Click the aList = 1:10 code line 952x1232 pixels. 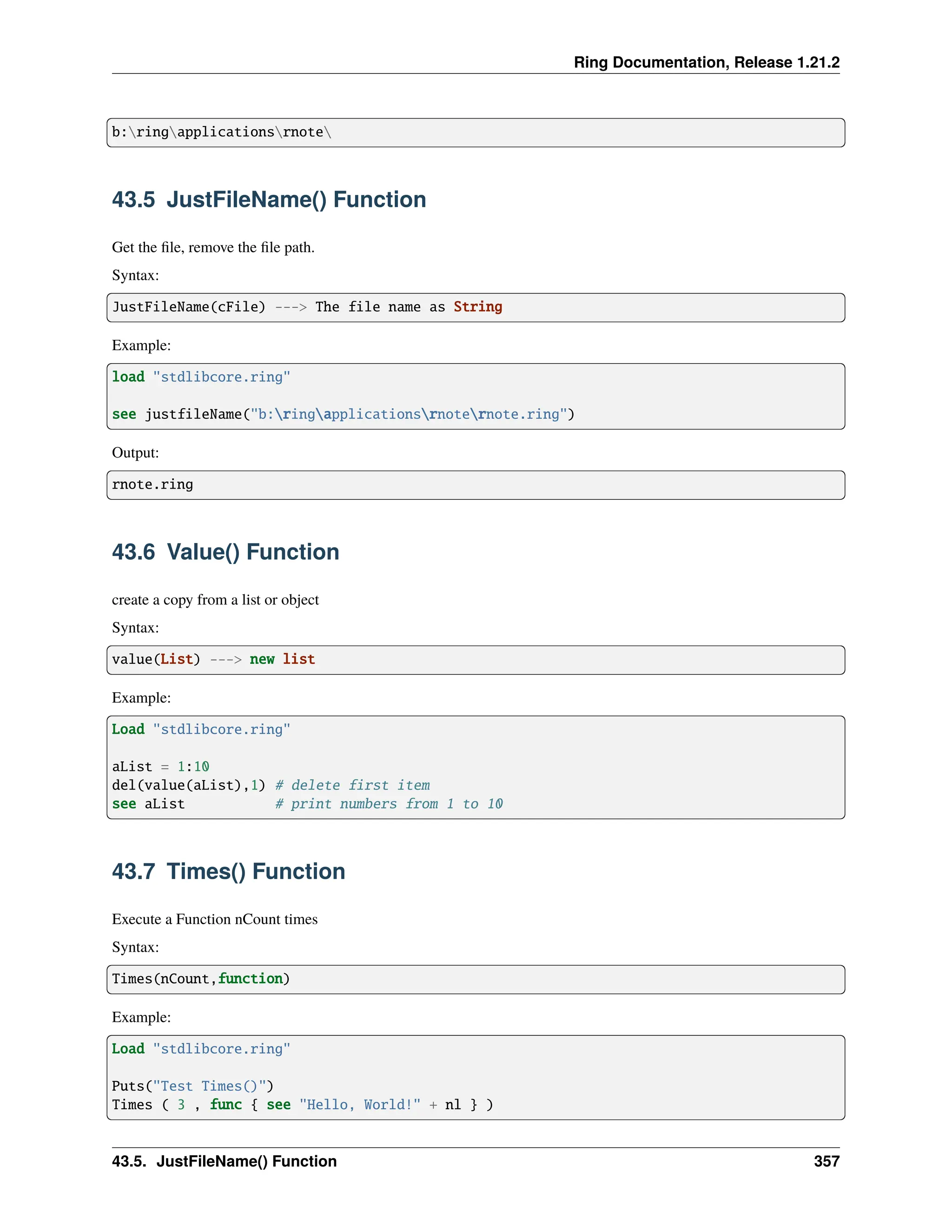click(160, 767)
